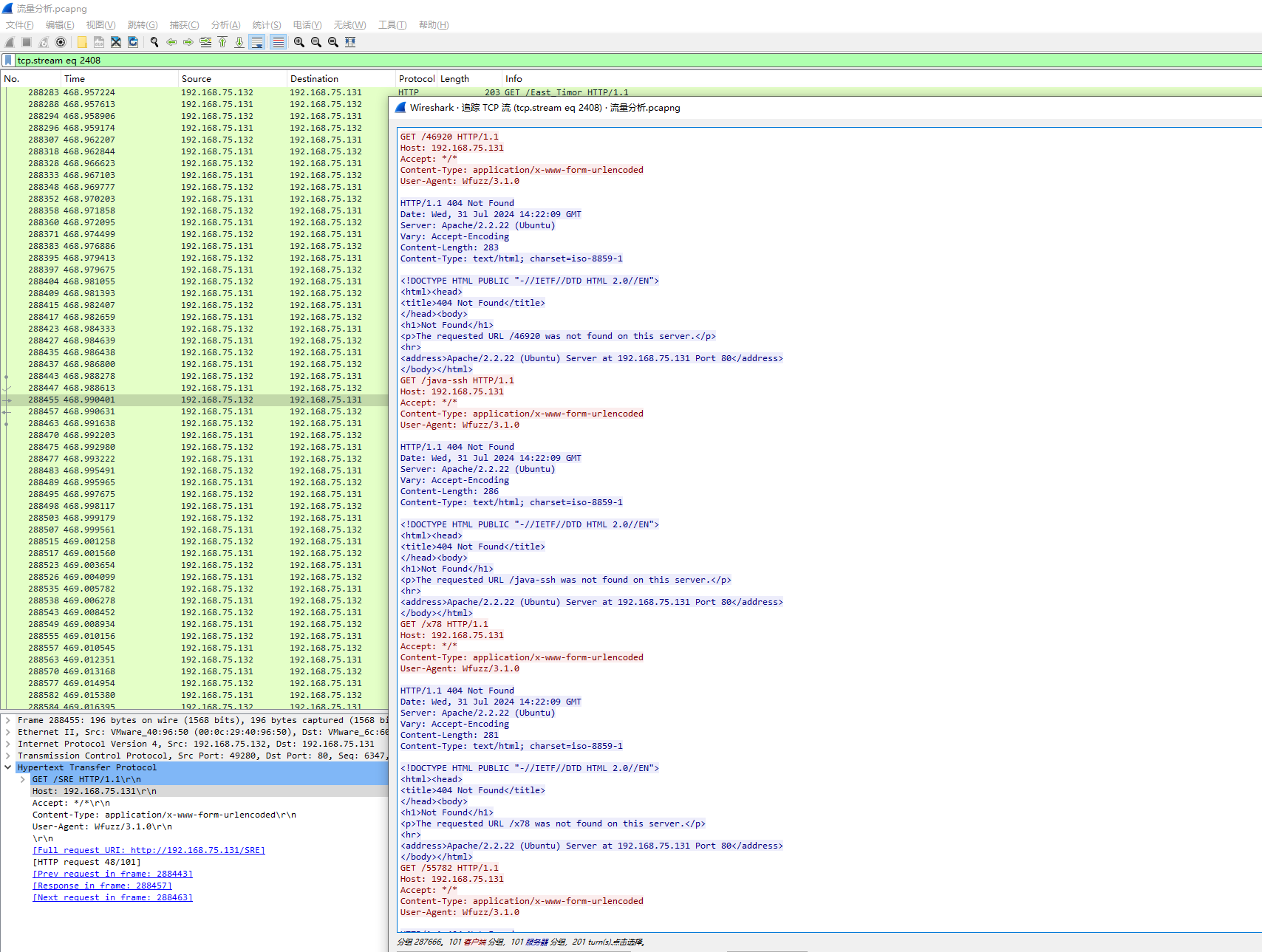Viewport: 1262px width, 952px height.
Task: Open a capture file with folder icon
Action: click(x=82, y=42)
